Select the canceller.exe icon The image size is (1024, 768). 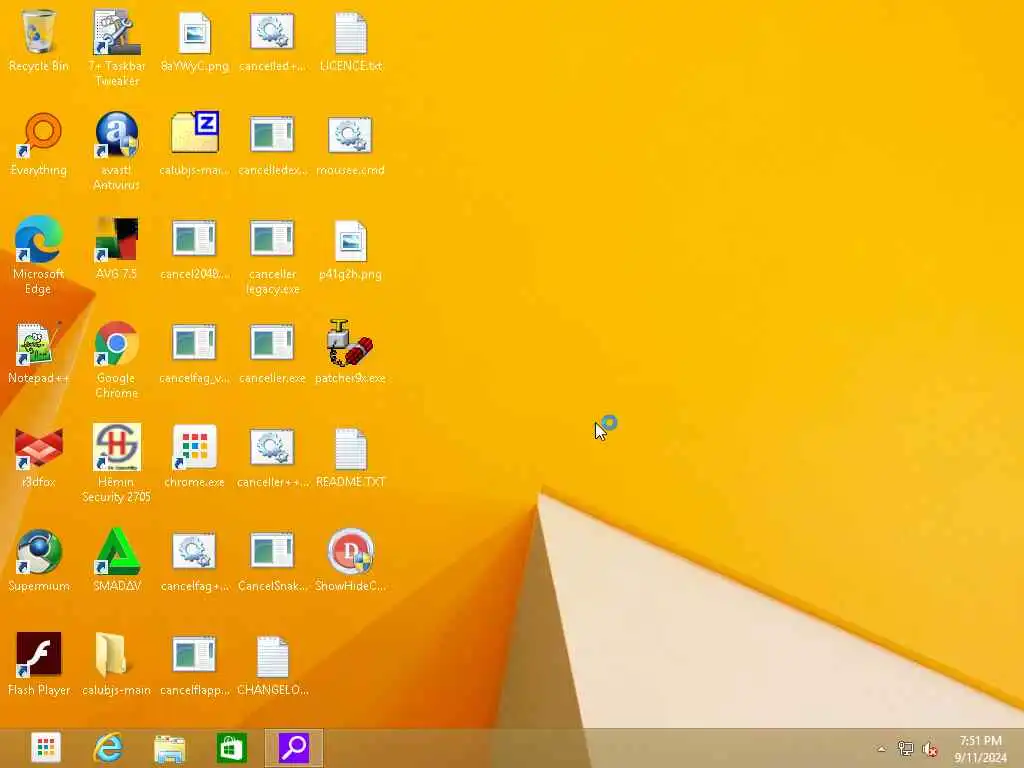pyautogui.click(x=272, y=342)
